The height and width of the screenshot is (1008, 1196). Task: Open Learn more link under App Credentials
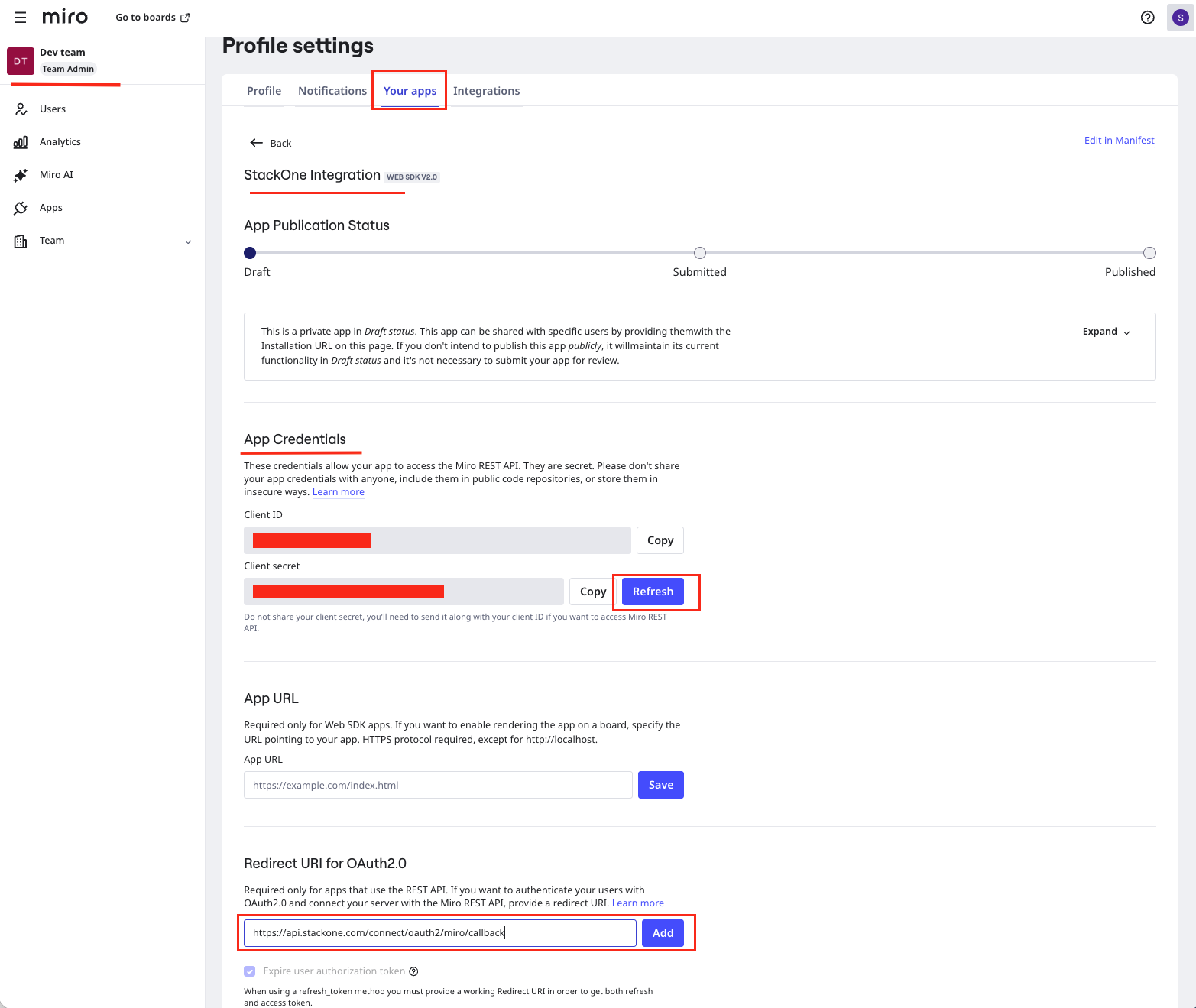pyautogui.click(x=339, y=492)
